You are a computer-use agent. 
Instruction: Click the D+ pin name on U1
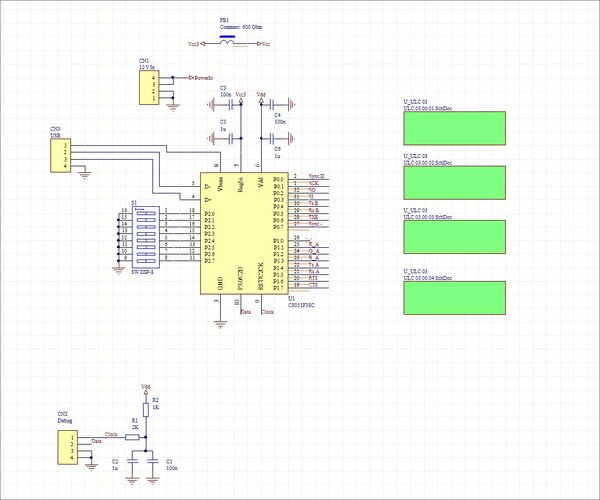click(208, 200)
